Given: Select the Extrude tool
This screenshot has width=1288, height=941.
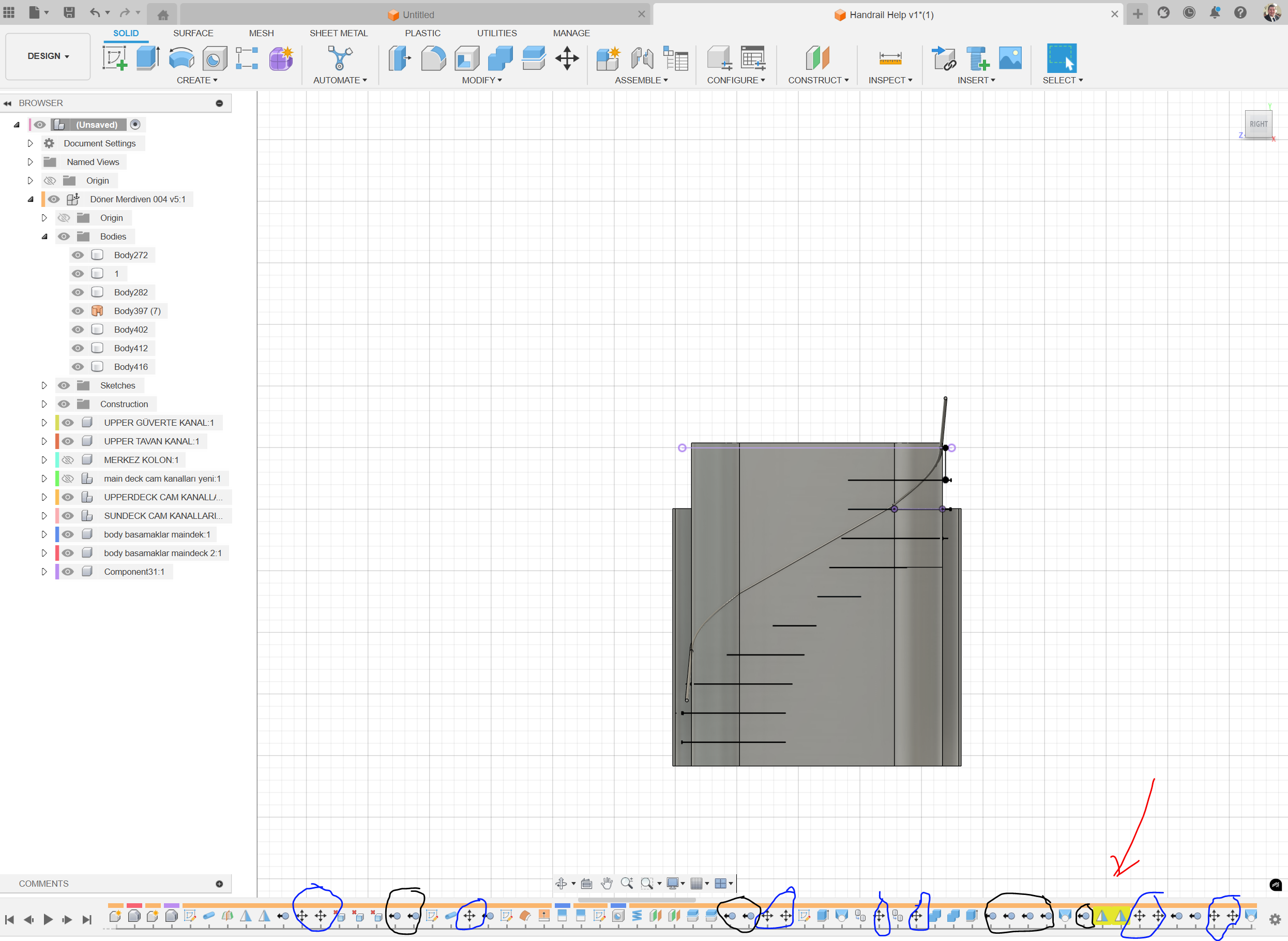Looking at the screenshot, I should pyautogui.click(x=147, y=58).
